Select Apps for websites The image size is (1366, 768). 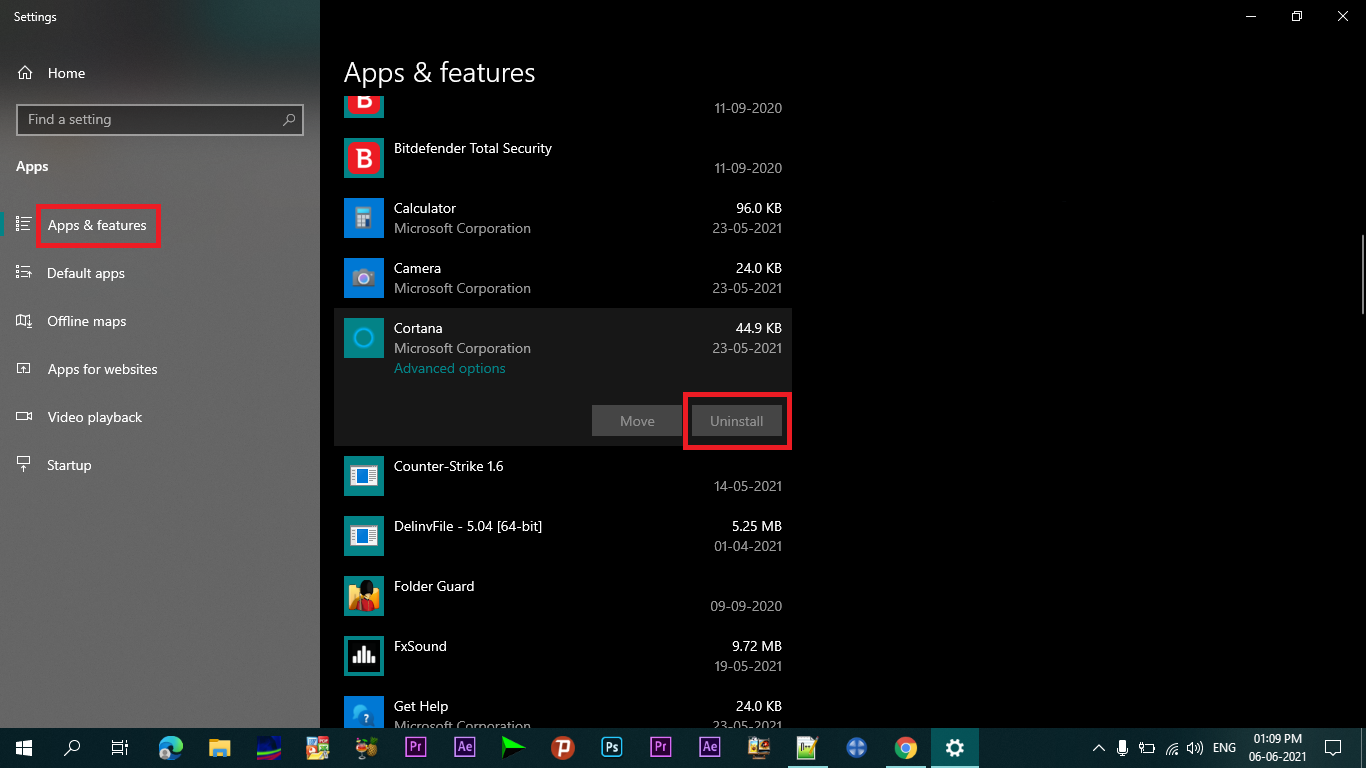102,369
